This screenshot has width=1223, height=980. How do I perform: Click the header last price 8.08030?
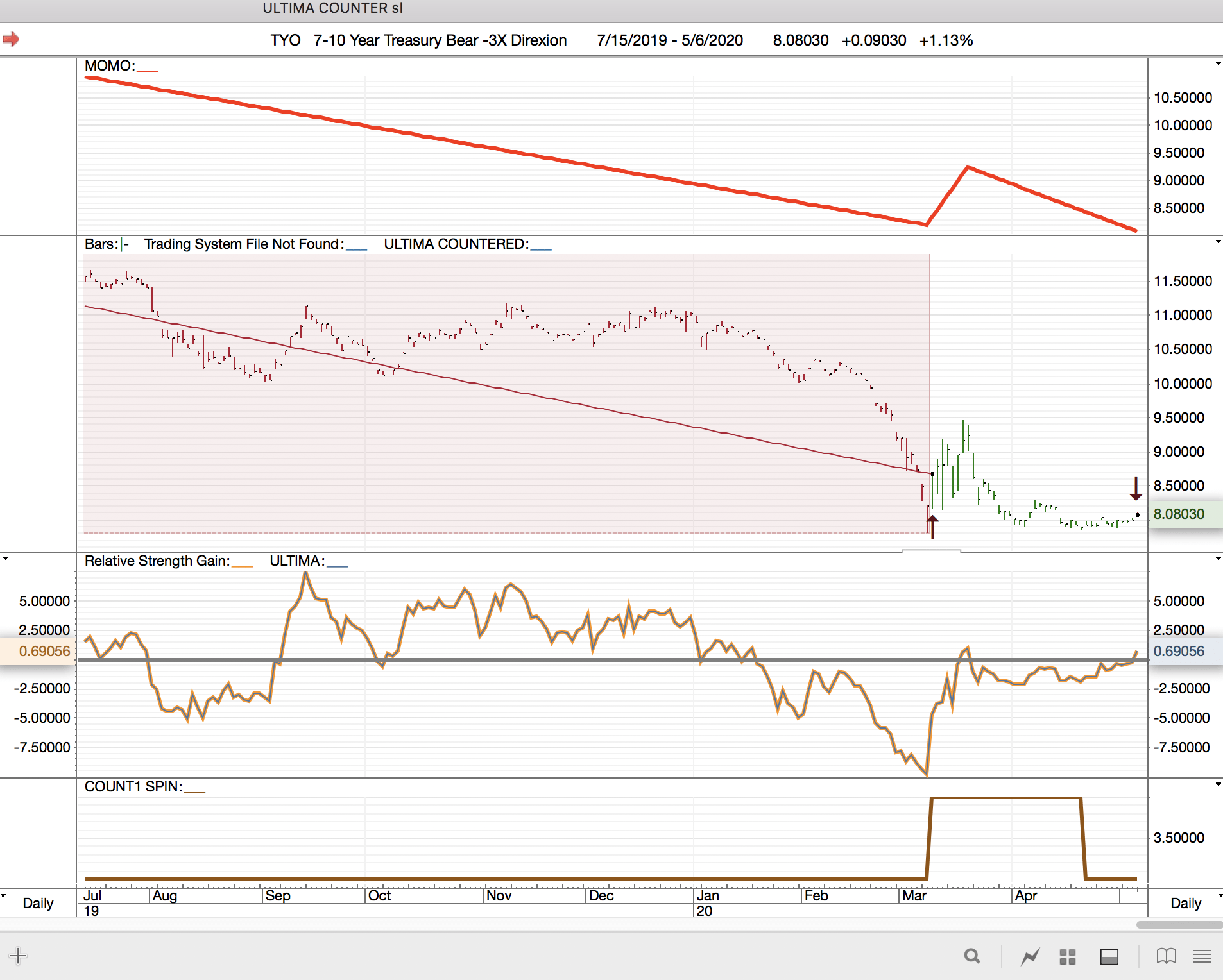pos(801,40)
